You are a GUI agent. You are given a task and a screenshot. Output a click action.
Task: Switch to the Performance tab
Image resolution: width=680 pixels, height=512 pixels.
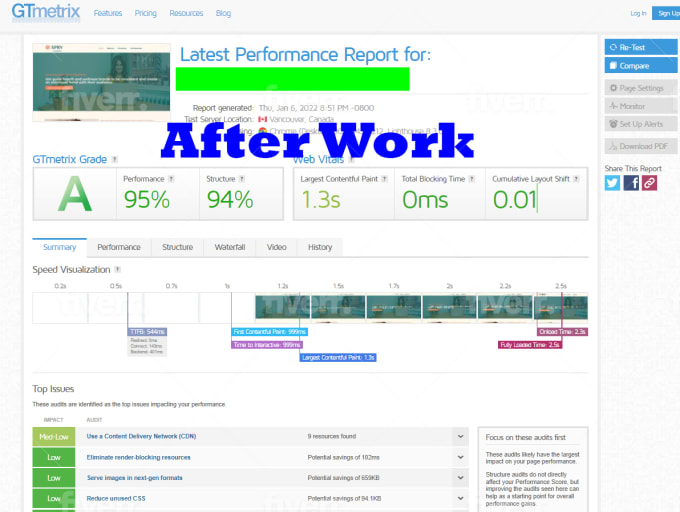[119, 247]
